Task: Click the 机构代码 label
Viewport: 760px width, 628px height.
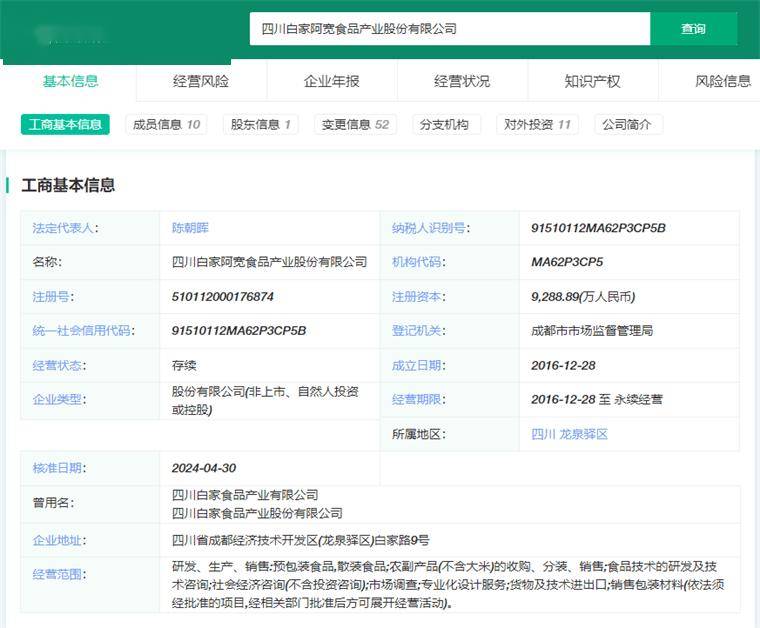Action: pos(419,262)
